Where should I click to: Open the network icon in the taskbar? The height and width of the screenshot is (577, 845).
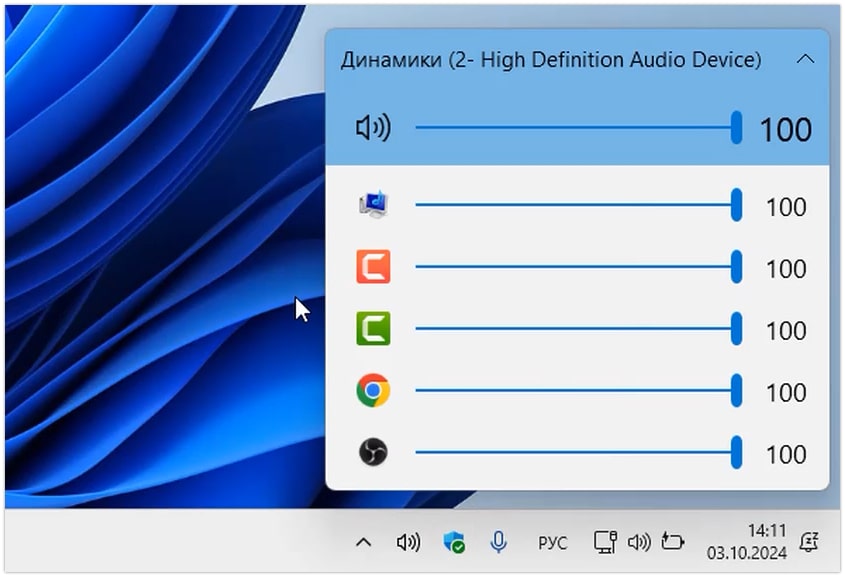[605, 542]
